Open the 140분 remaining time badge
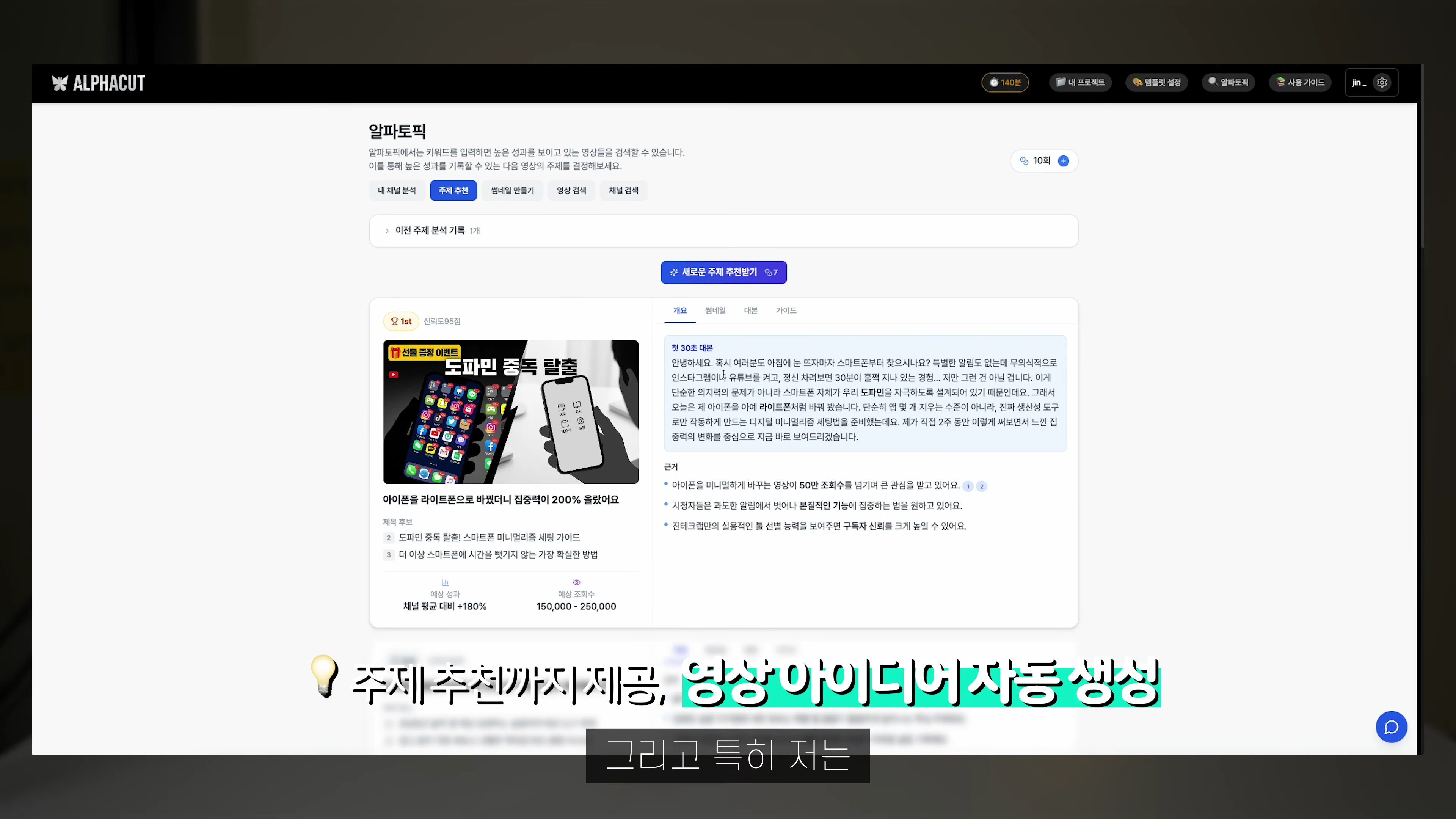The width and height of the screenshot is (1456, 819). (x=1005, y=83)
